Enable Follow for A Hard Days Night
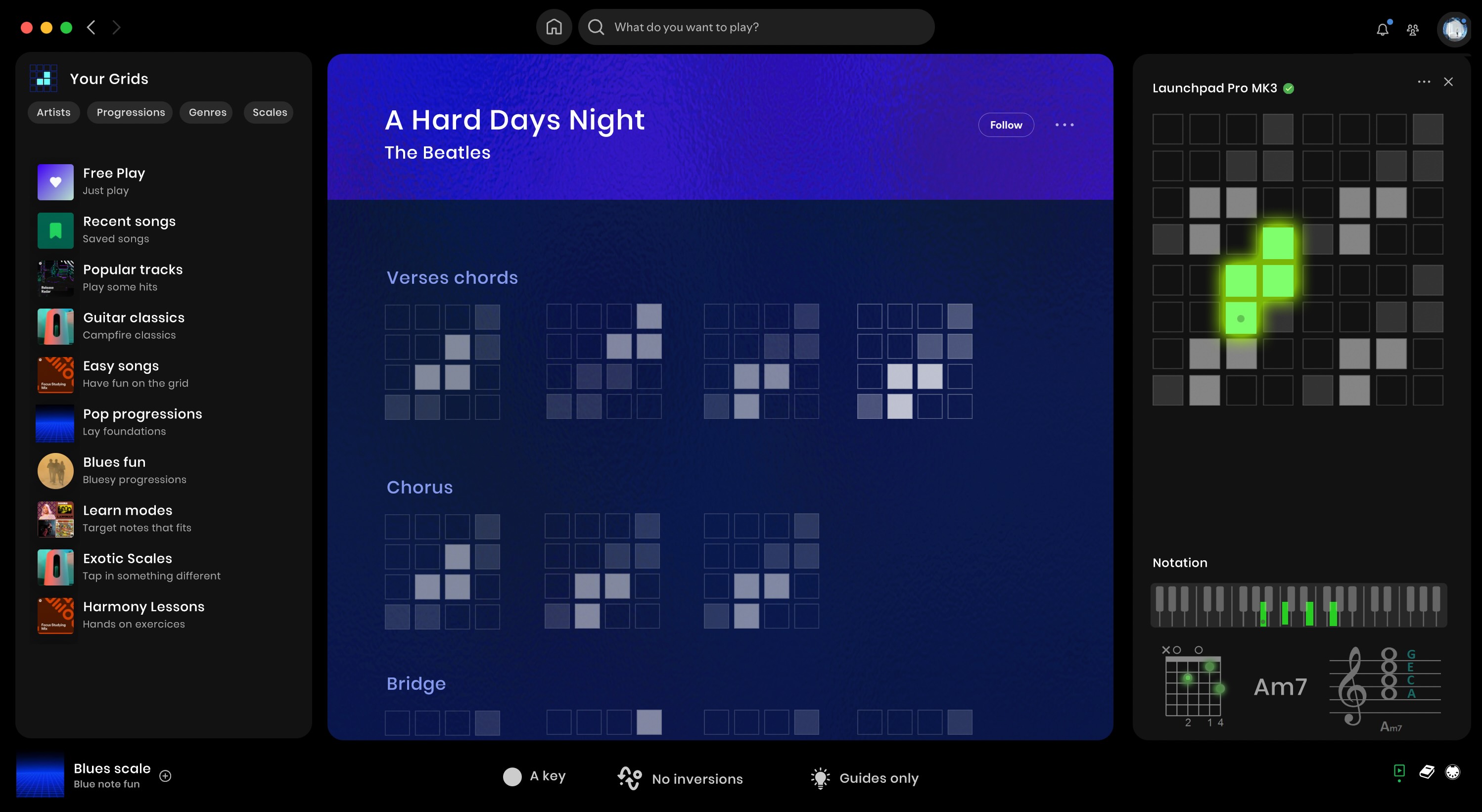This screenshot has width=1482, height=812. (x=1006, y=124)
